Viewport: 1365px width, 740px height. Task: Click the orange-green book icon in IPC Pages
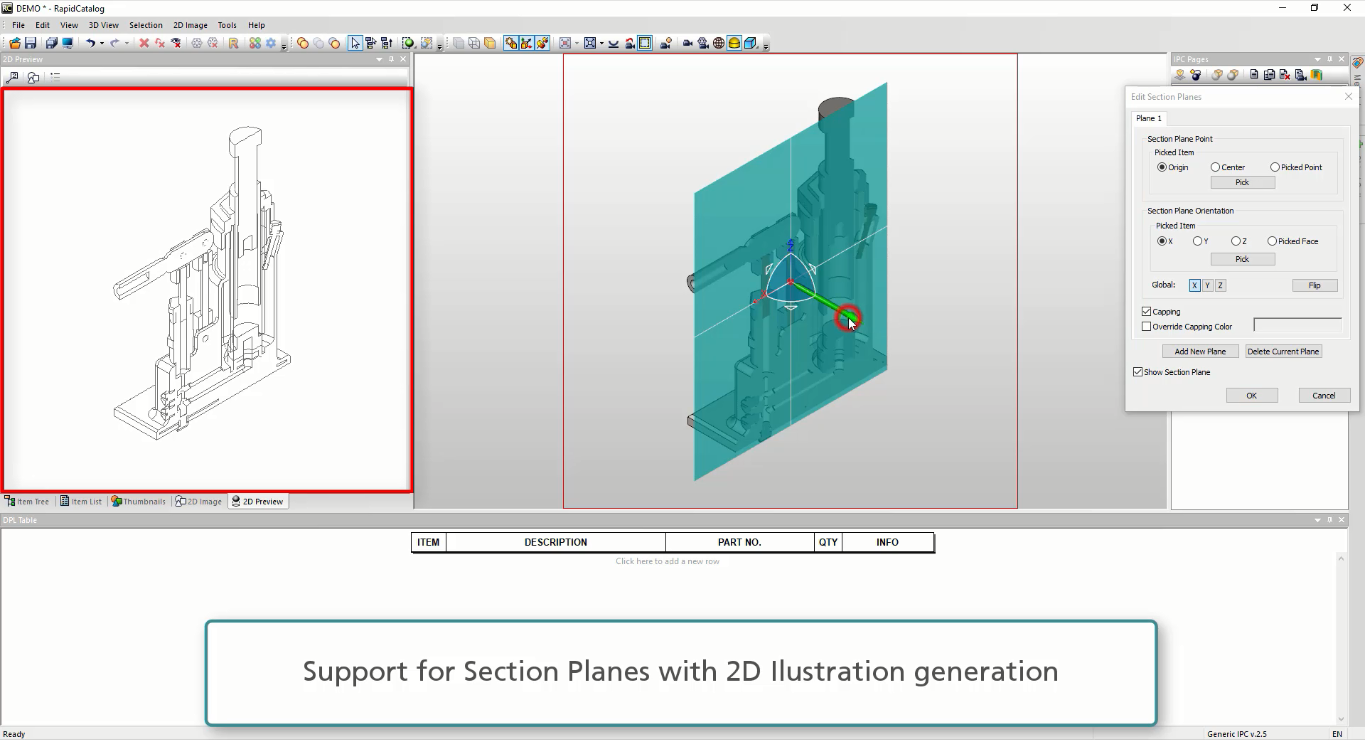click(1316, 75)
